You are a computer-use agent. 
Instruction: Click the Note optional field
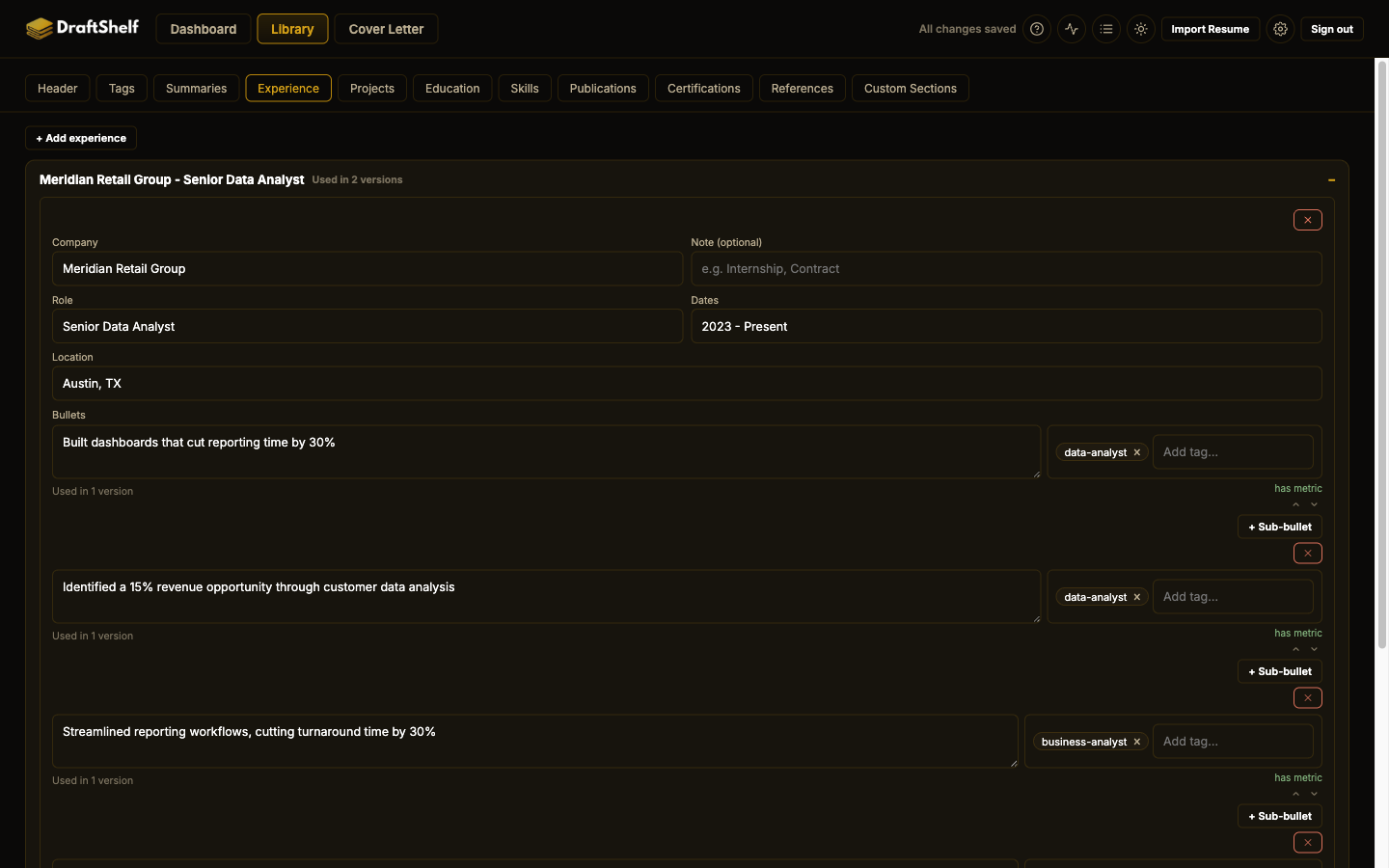coord(1006,268)
